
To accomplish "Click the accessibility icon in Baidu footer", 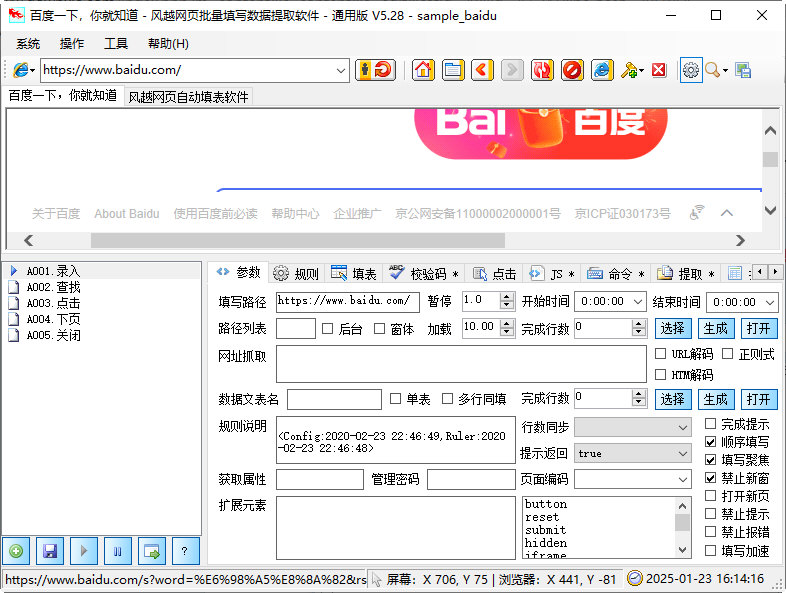I will [x=697, y=213].
